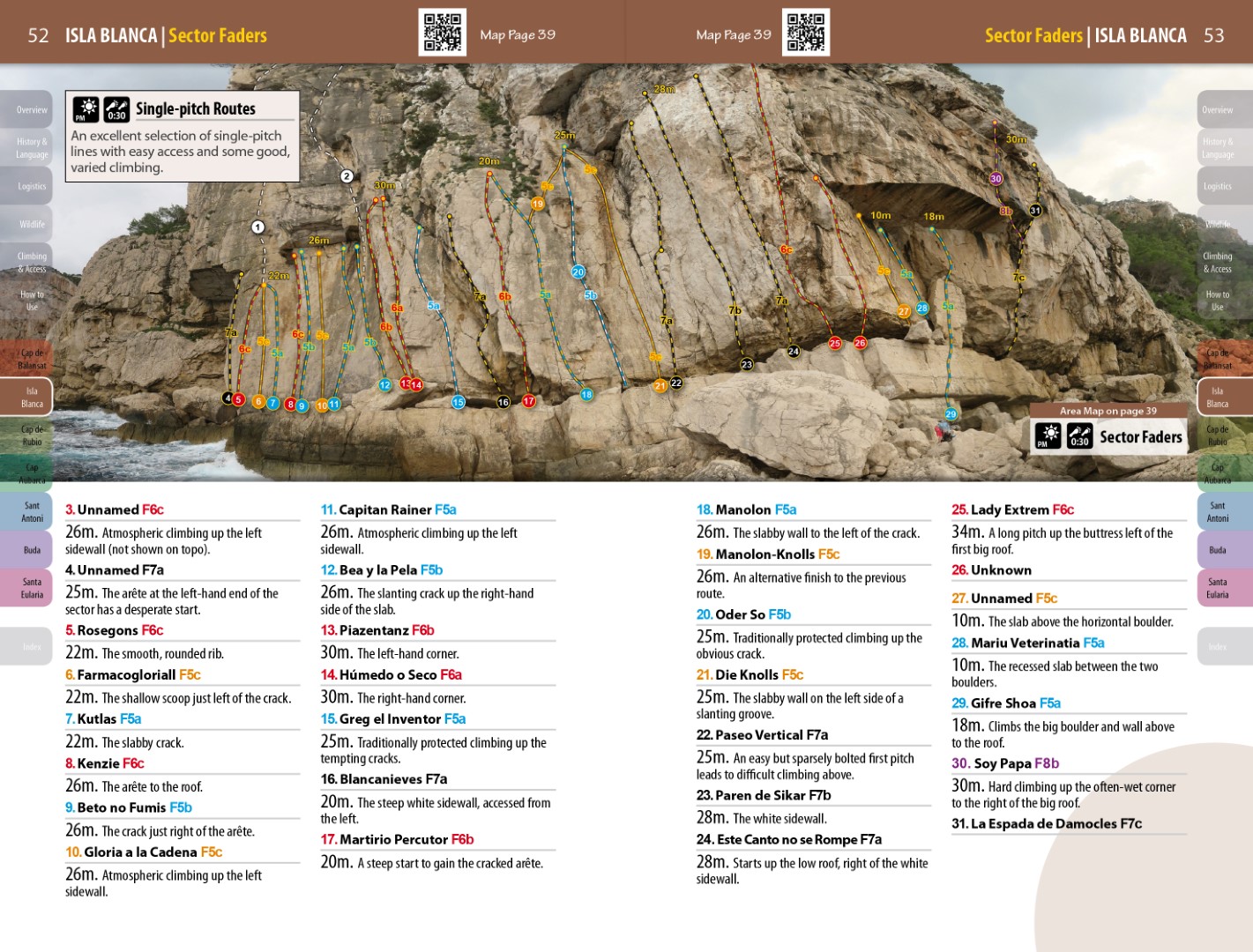Click the 0:30 walk-time icon beside Single-pitch Routes

116,109
